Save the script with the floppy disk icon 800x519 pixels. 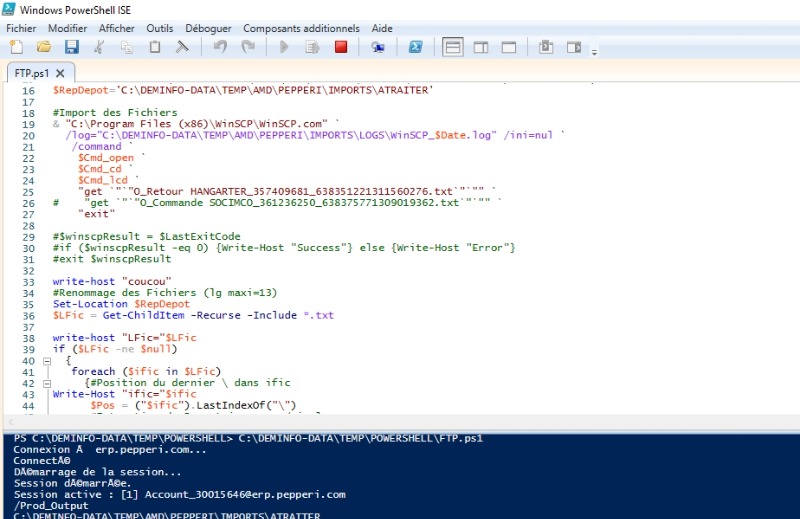tap(71, 47)
